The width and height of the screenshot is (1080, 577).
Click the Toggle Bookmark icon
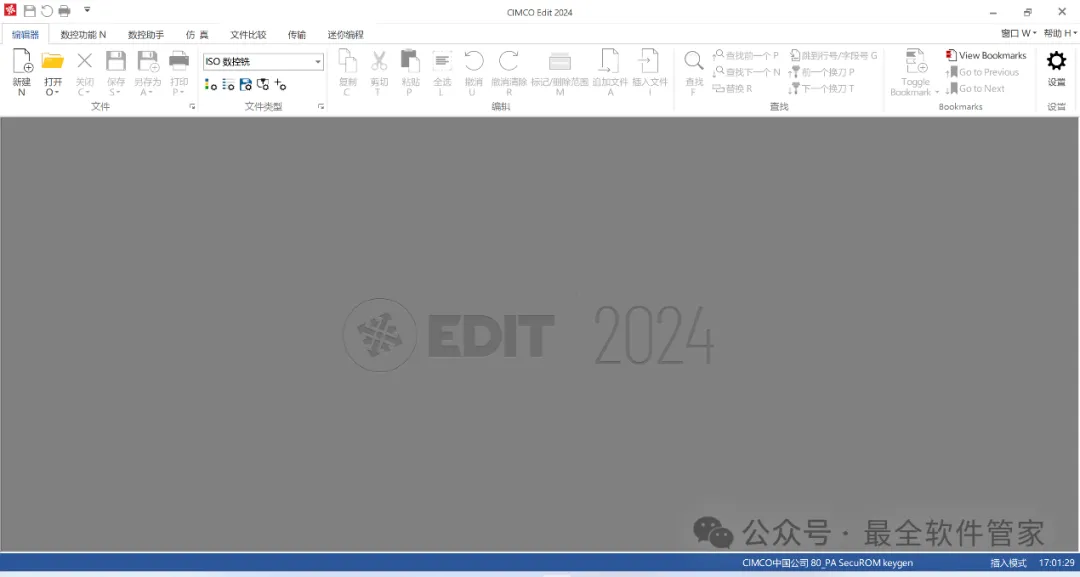tap(915, 61)
